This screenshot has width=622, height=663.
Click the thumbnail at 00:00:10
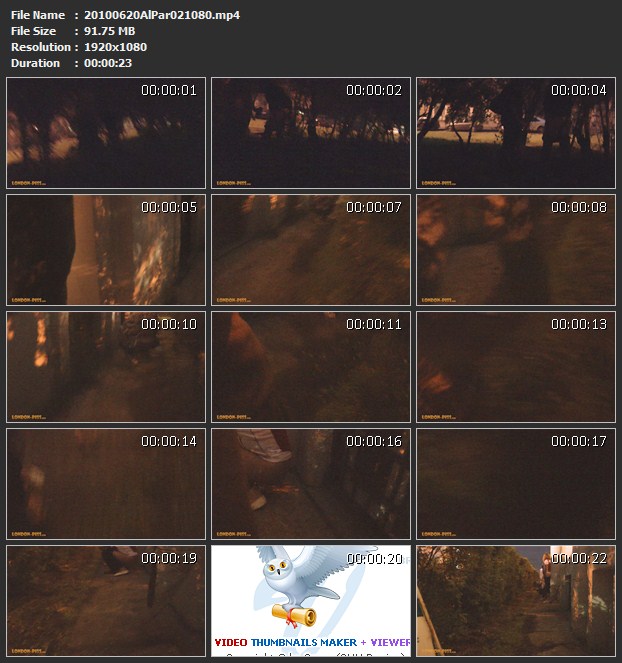106,367
